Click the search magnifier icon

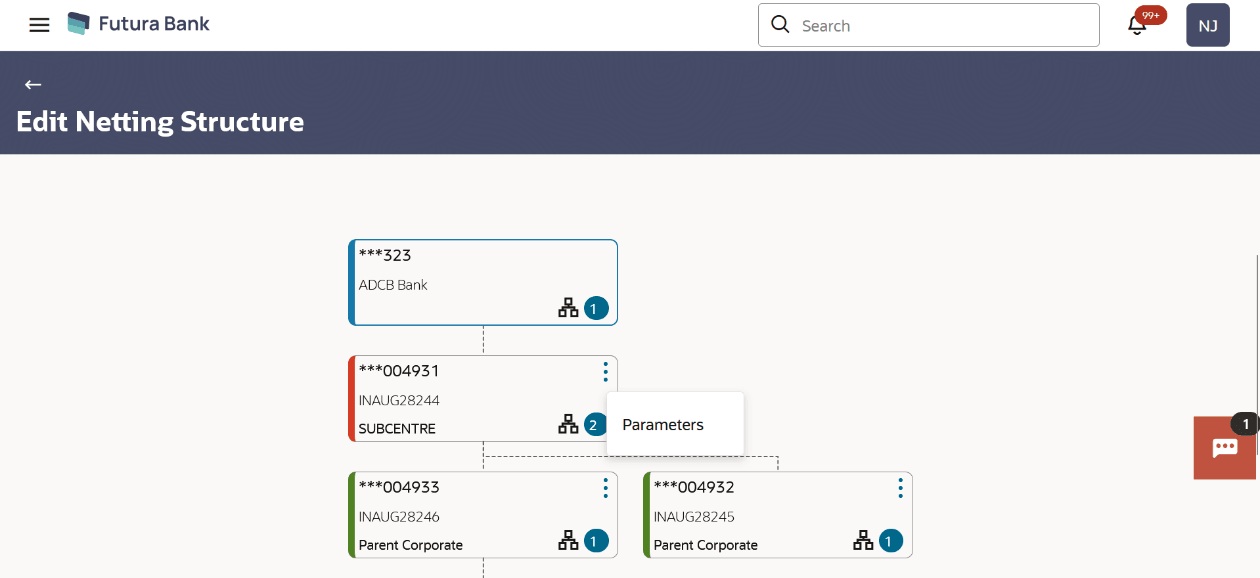pyautogui.click(x=780, y=25)
